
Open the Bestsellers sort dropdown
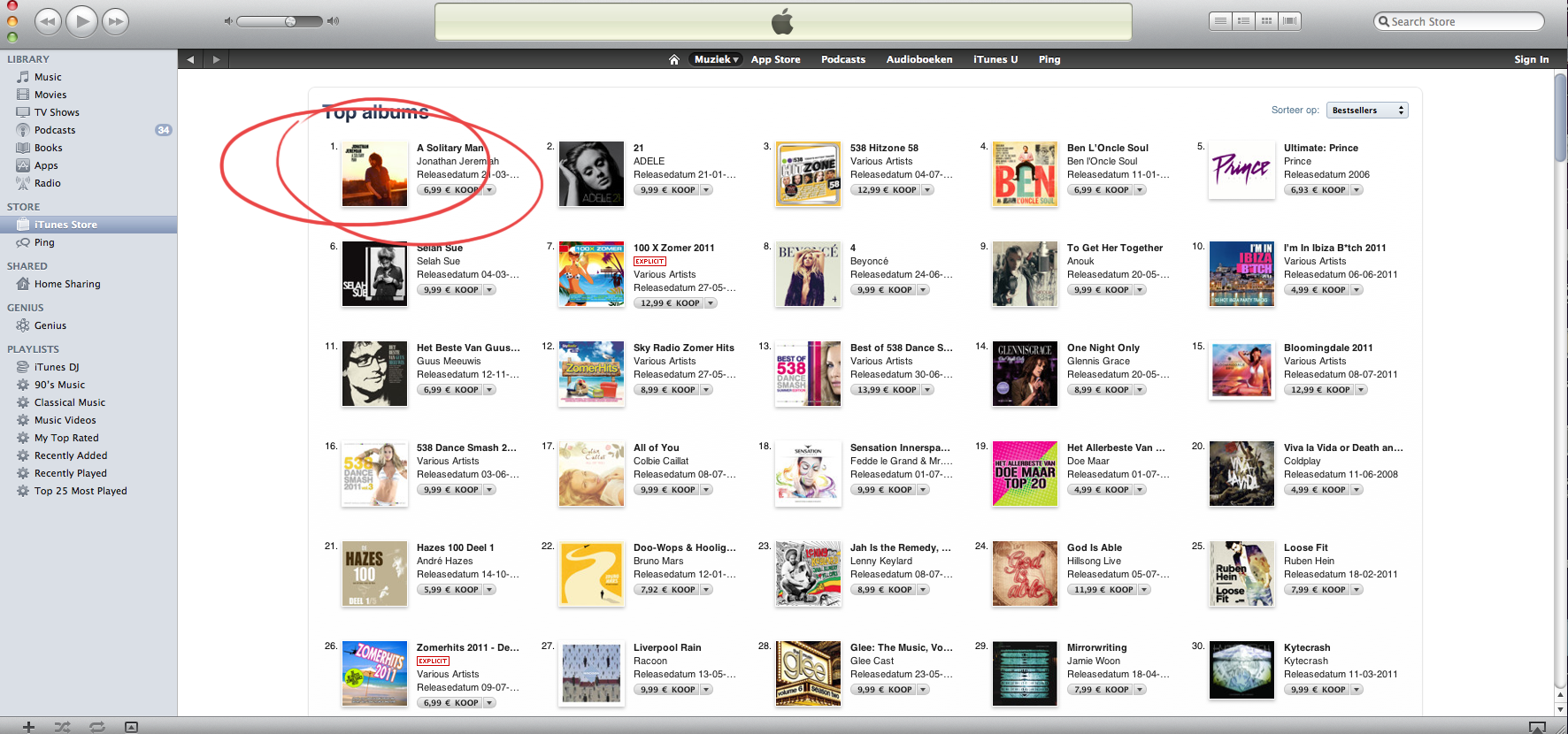pyautogui.click(x=1366, y=111)
